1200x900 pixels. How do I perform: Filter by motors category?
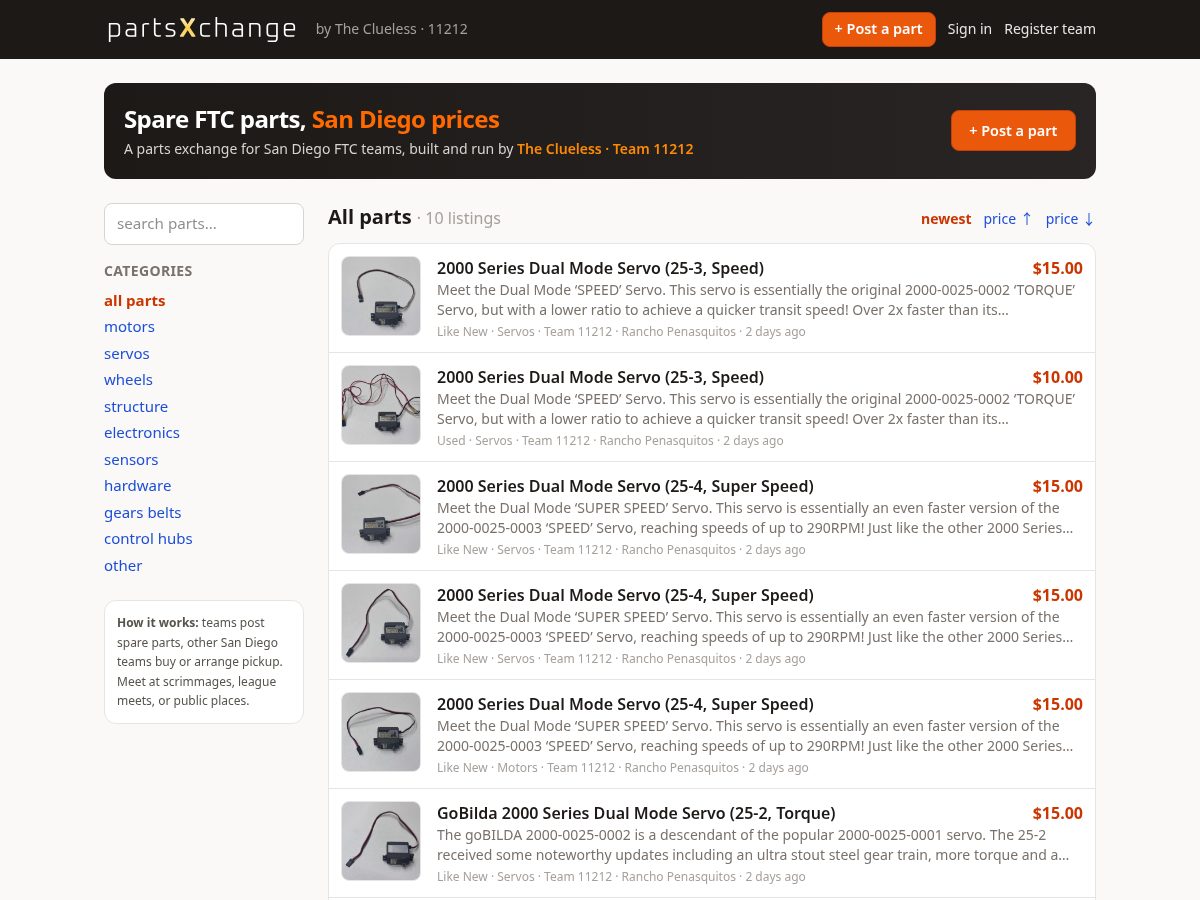[129, 327]
